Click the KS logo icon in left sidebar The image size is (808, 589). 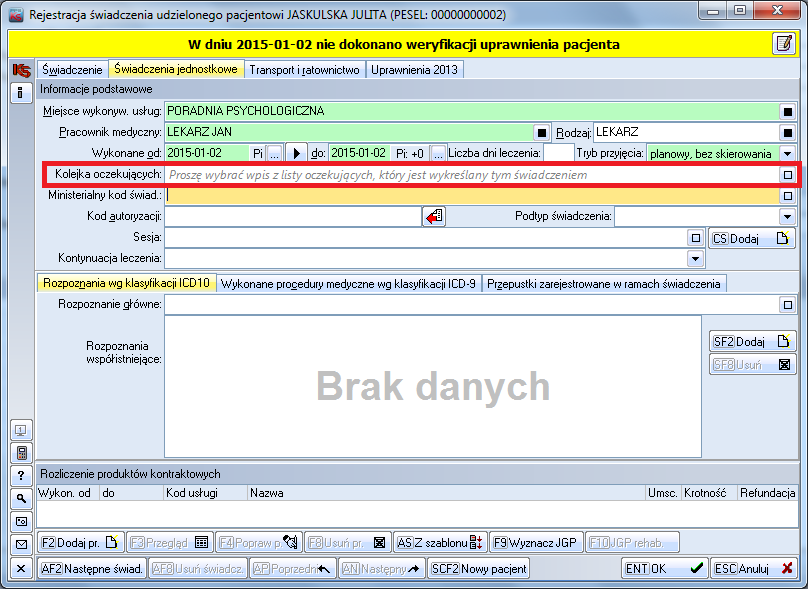(21, 70)
